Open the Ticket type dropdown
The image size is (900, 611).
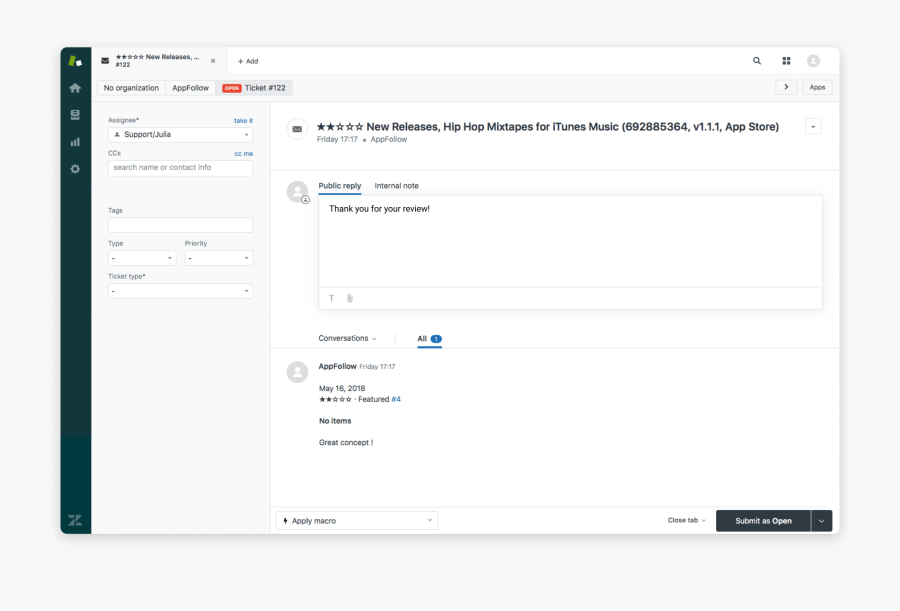(x=180, y=291)
